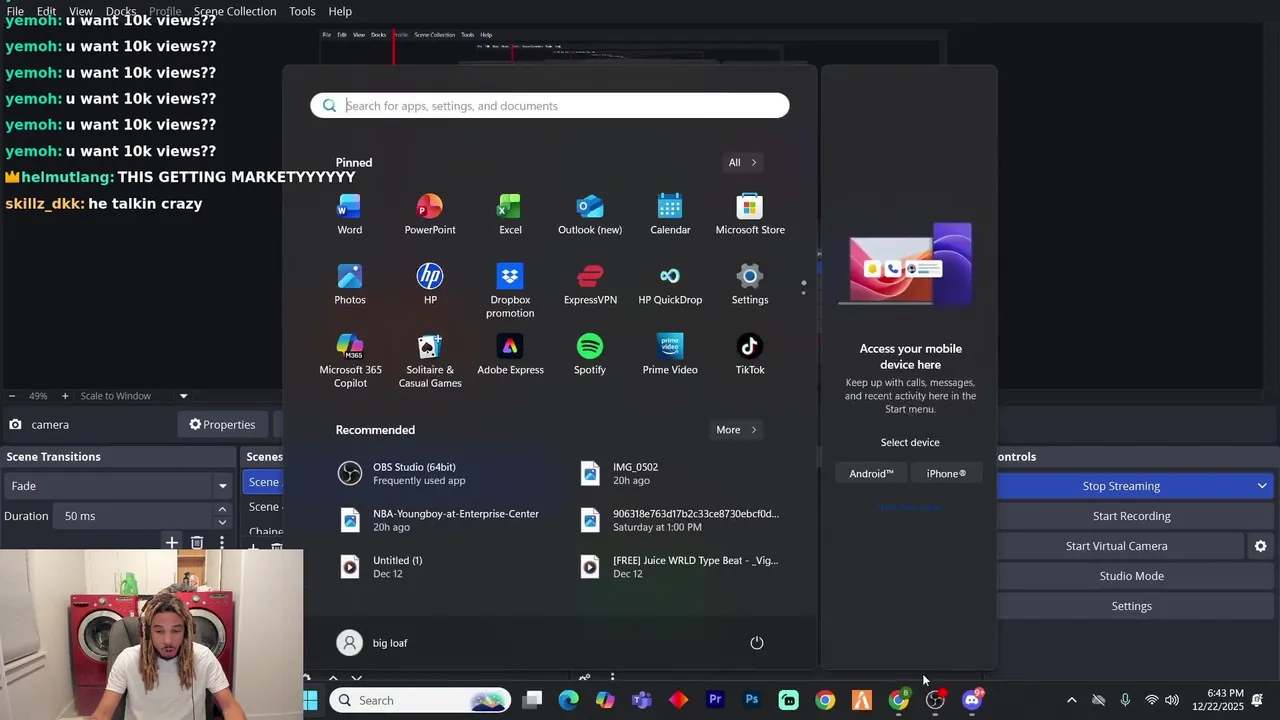Screen dimensions: 1280x720
Task: Expand All pinned apps
Action: [x=742, y=162]
